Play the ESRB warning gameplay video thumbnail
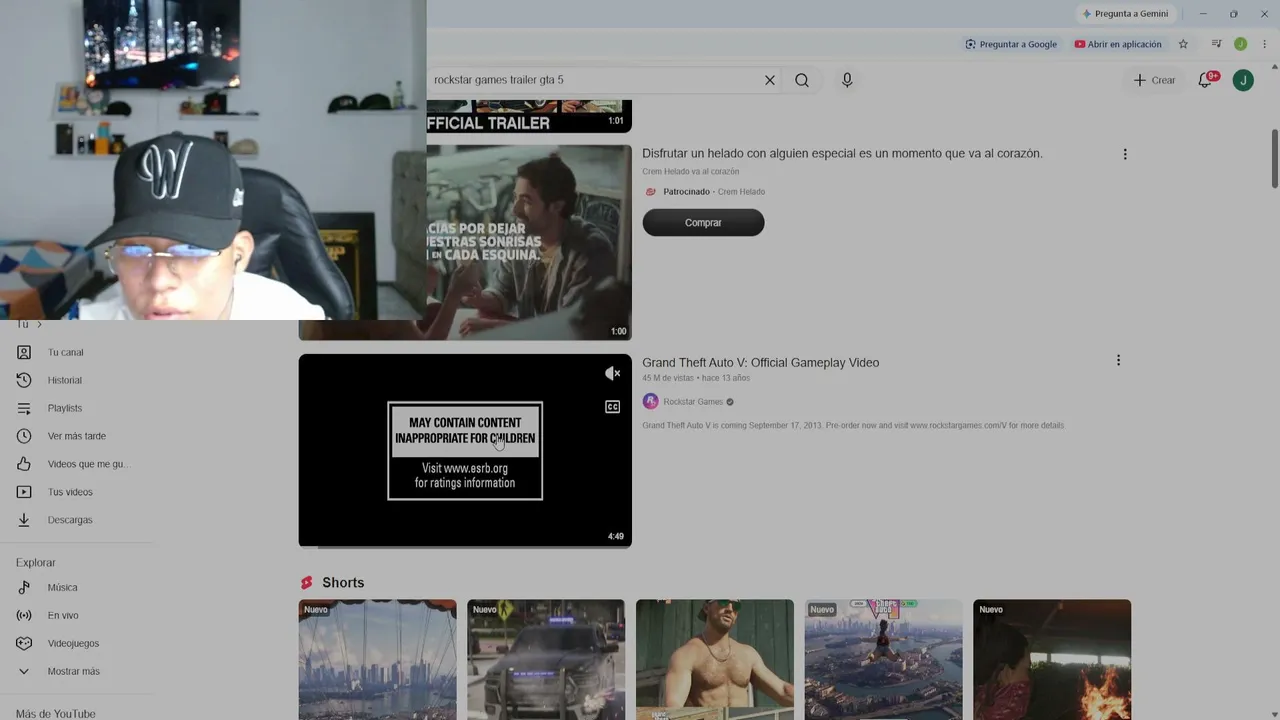 point(465,450)
